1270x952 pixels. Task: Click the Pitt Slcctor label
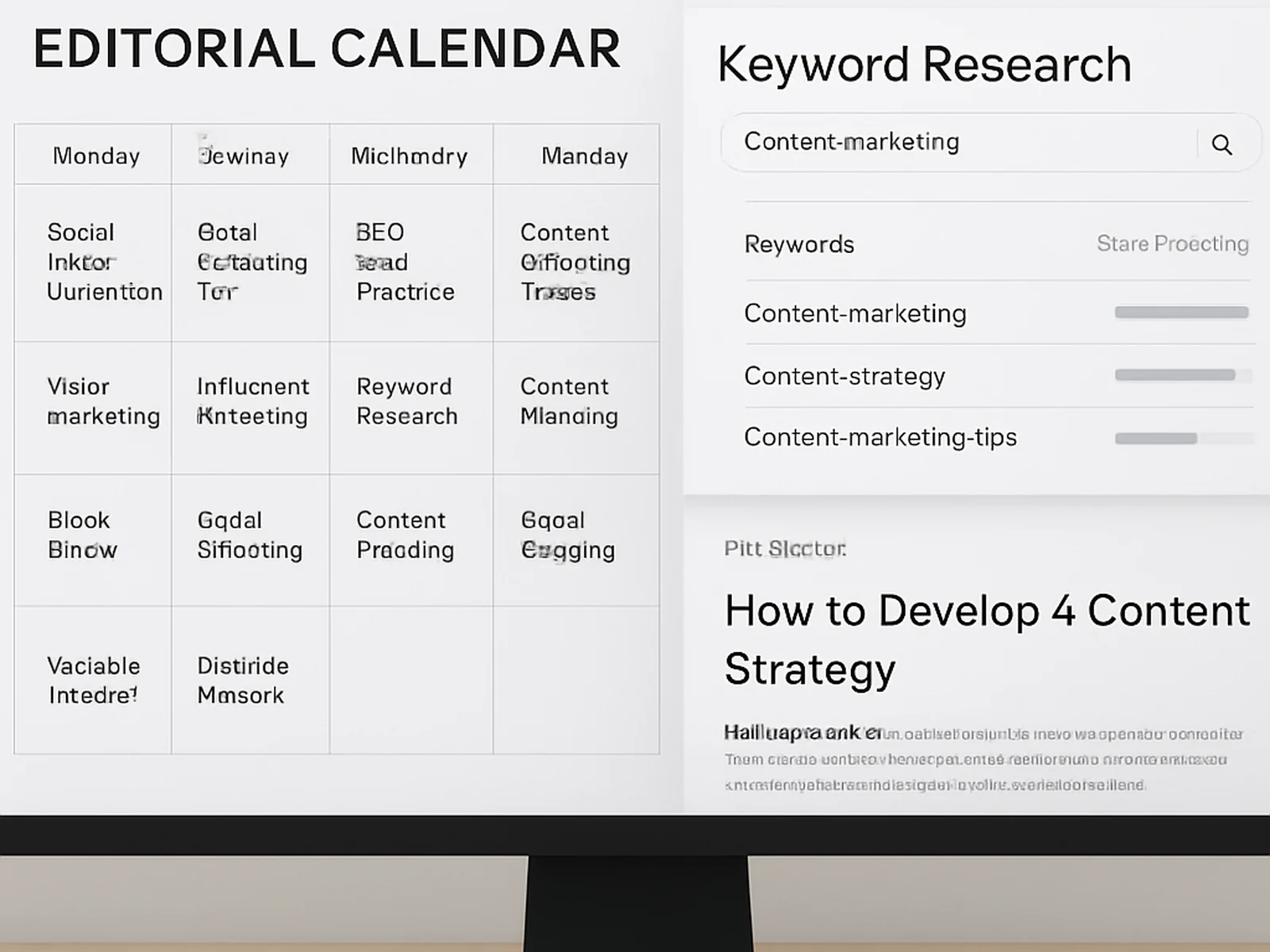pyautogui.click(x=785, y=548)
